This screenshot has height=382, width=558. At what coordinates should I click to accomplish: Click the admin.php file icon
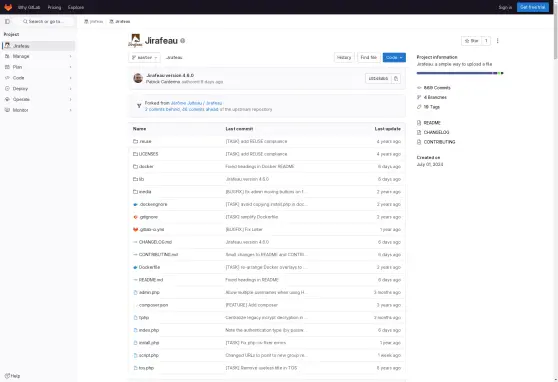[135, 292]
